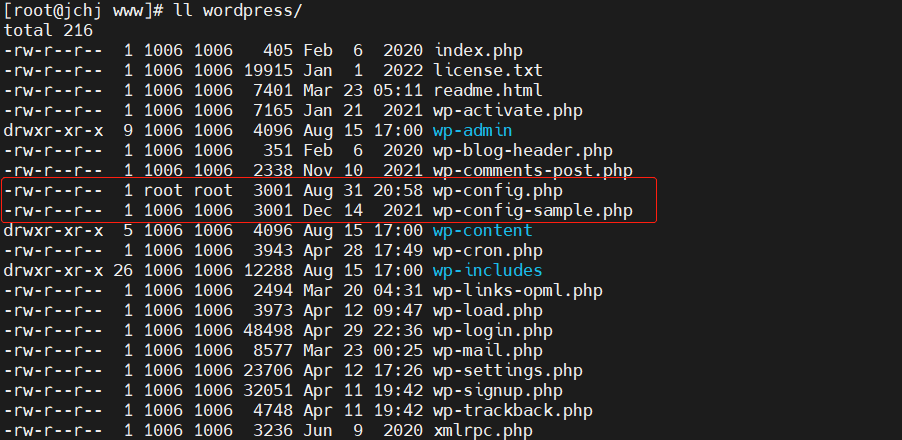Click the blue wp-content directory name
902x440 pixels.
coord(483,231)
